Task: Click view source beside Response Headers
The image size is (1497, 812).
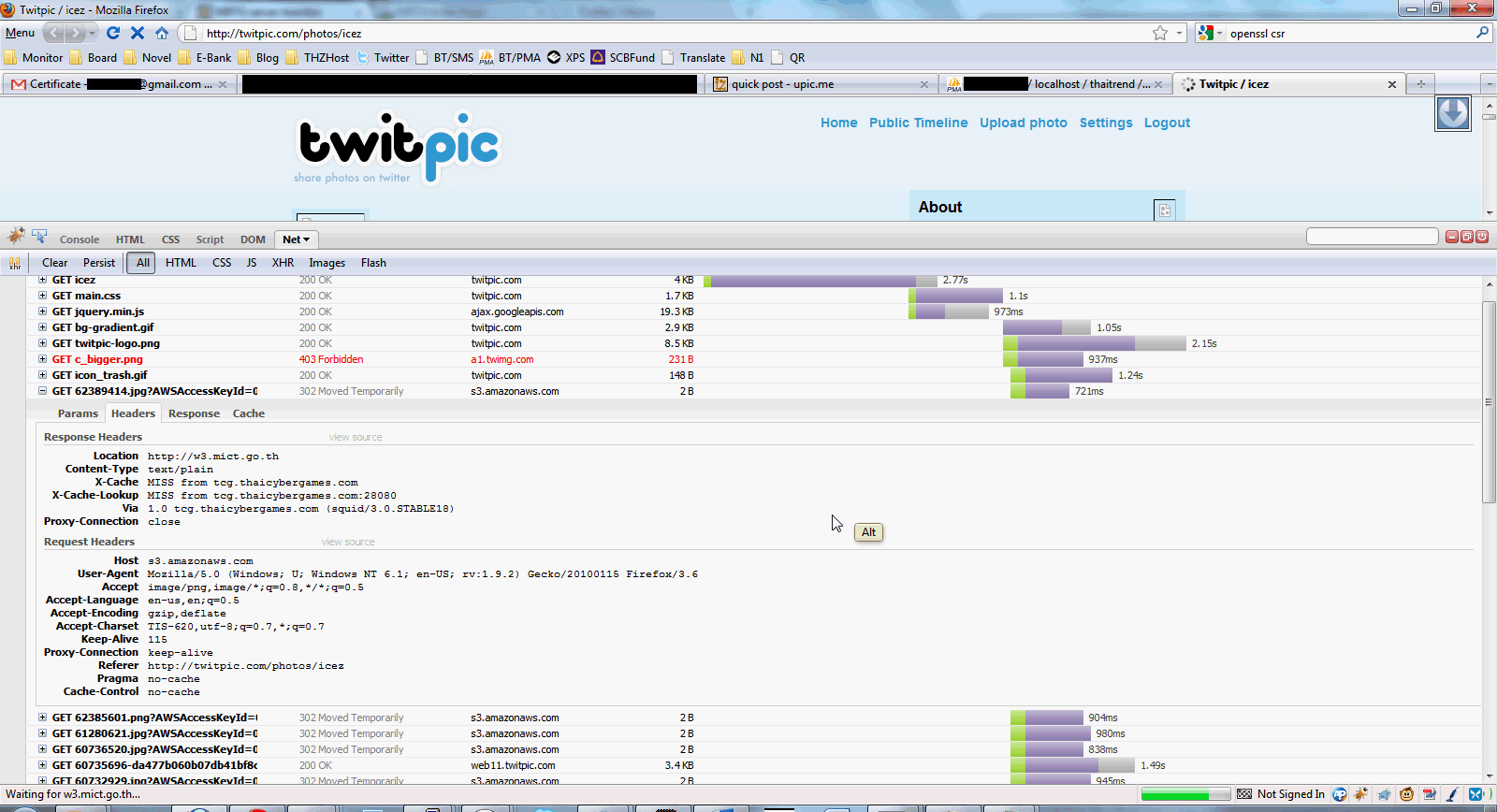Action: click(356, 437)
